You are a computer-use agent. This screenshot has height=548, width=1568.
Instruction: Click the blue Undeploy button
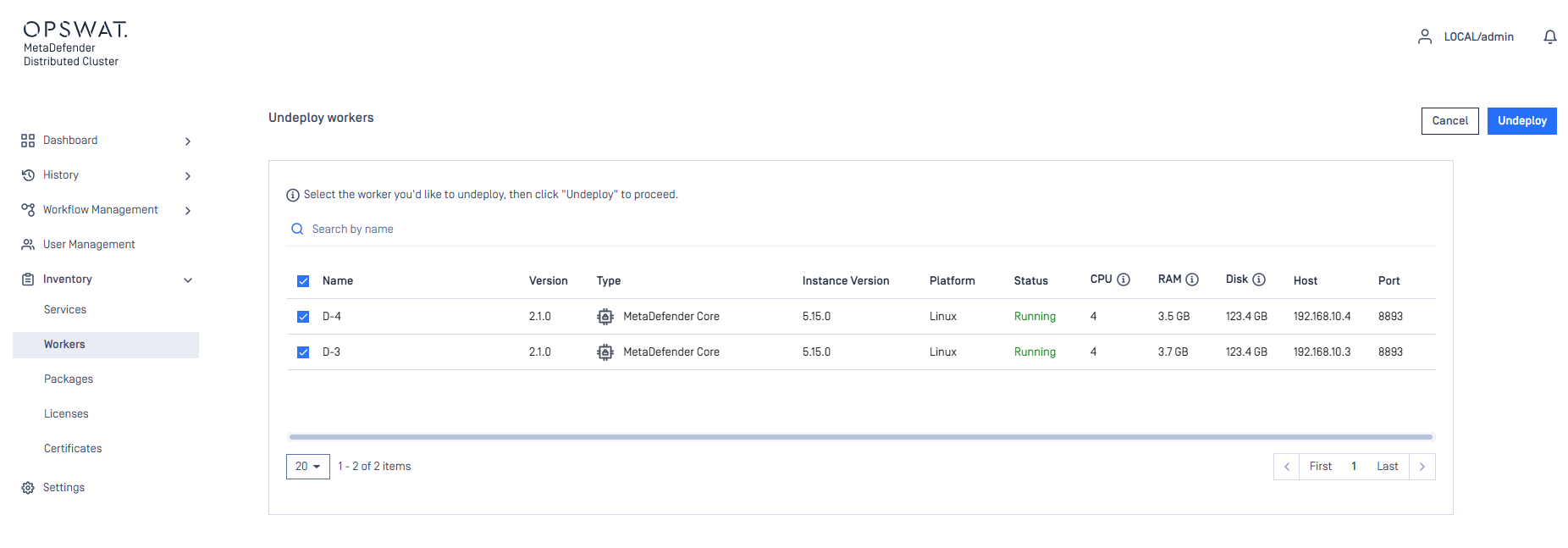coord(1522,121)
